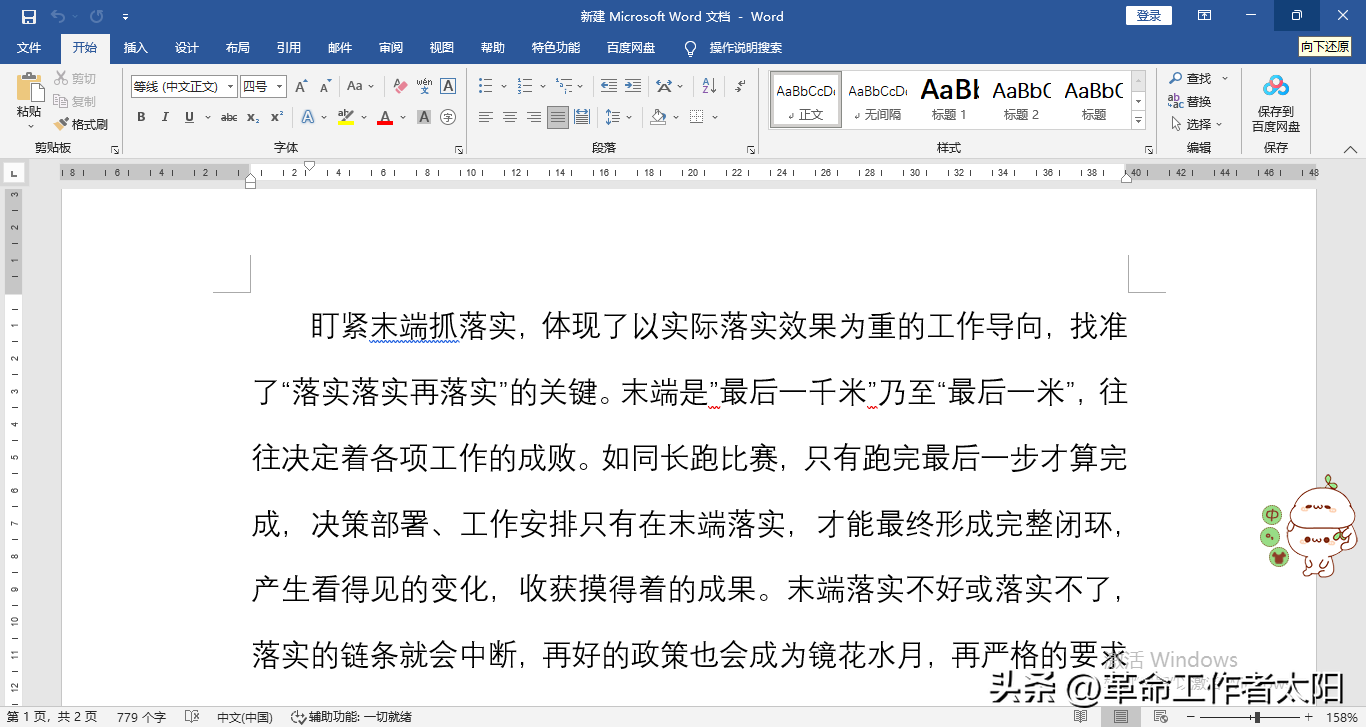Open the language setting 中文(中国) in status bar
1366x727 pixels.
click(245, 717)
